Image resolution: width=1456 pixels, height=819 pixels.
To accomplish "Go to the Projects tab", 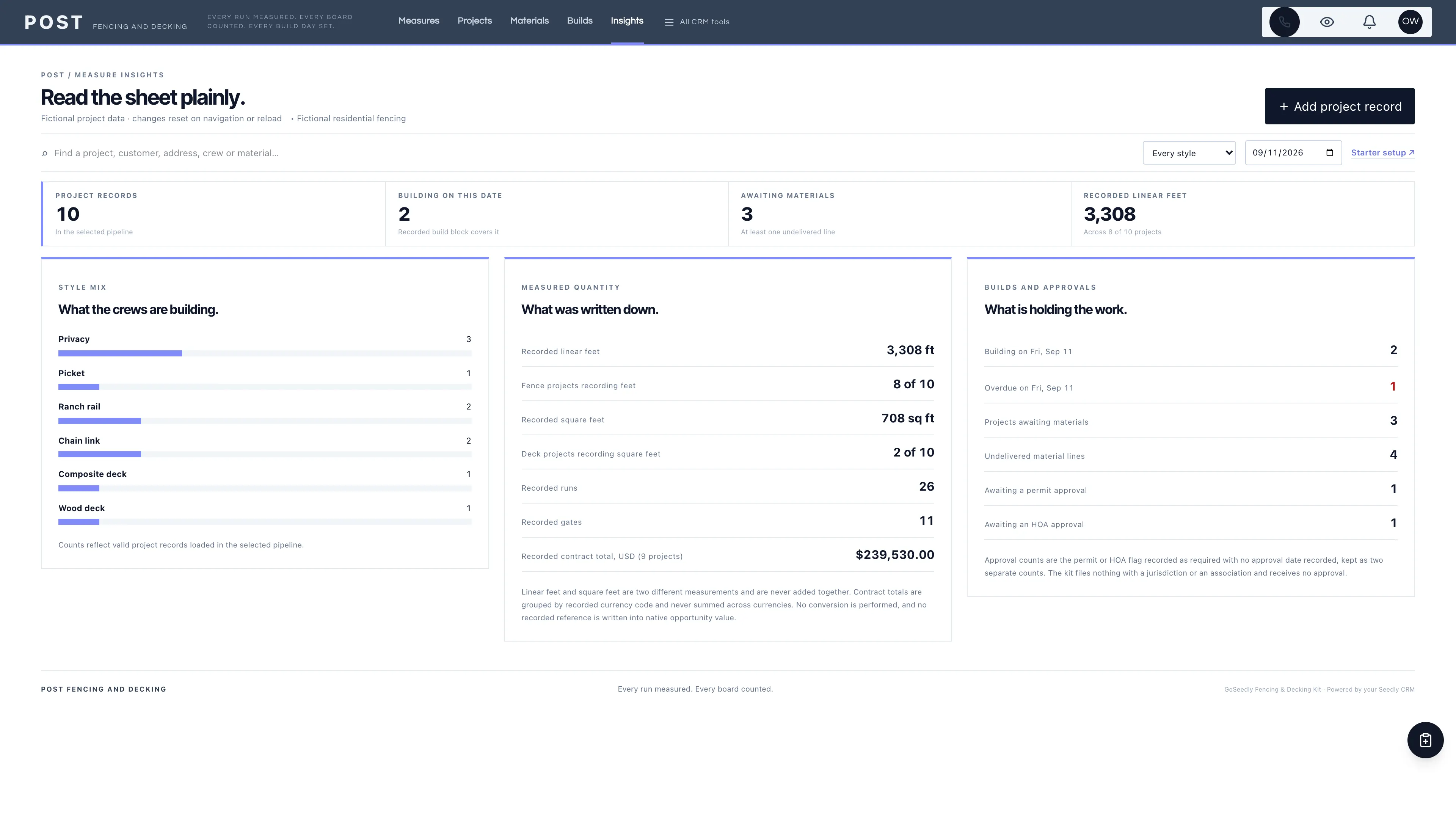I will pyautogui.click(x=475, y=21).
